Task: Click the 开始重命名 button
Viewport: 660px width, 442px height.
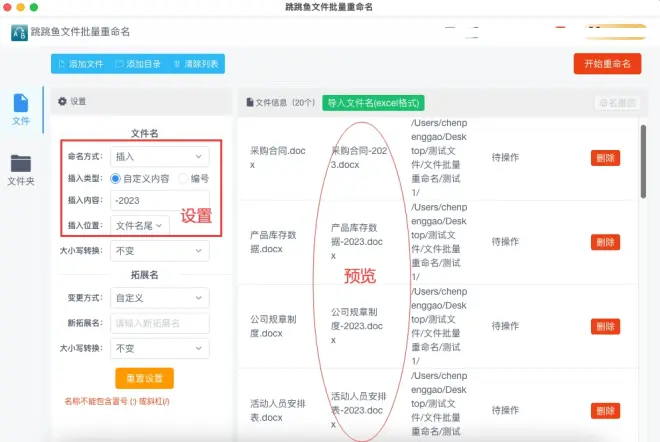Action: coord(607,64)
